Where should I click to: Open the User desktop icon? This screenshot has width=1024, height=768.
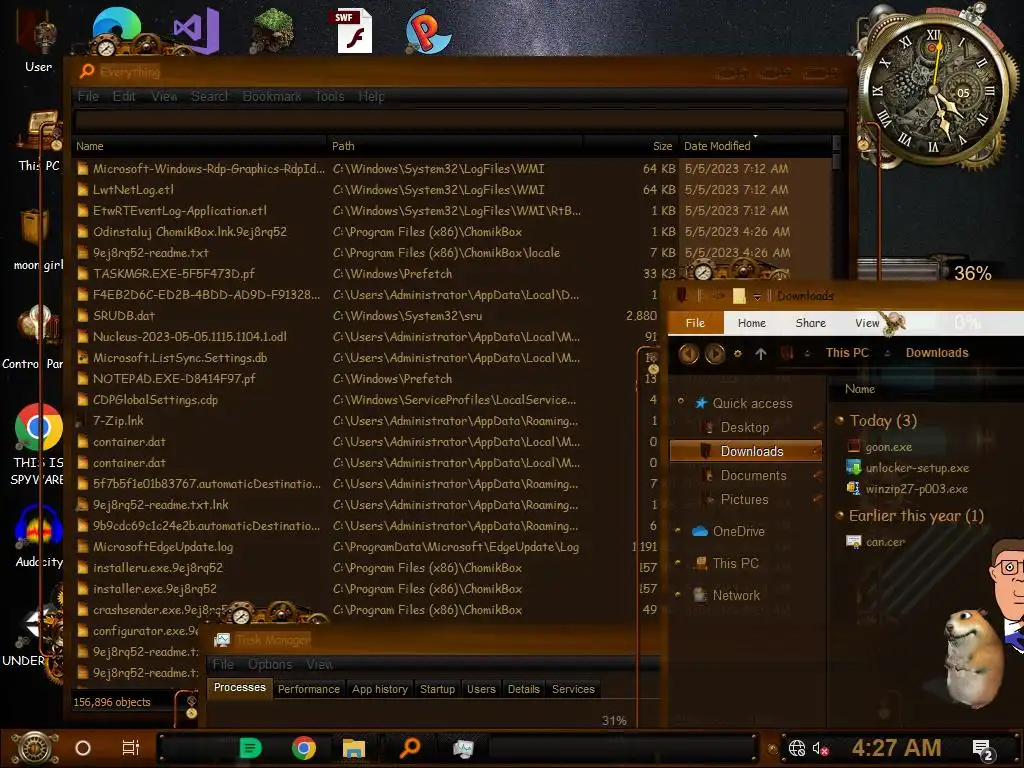(x=38, y=42)
